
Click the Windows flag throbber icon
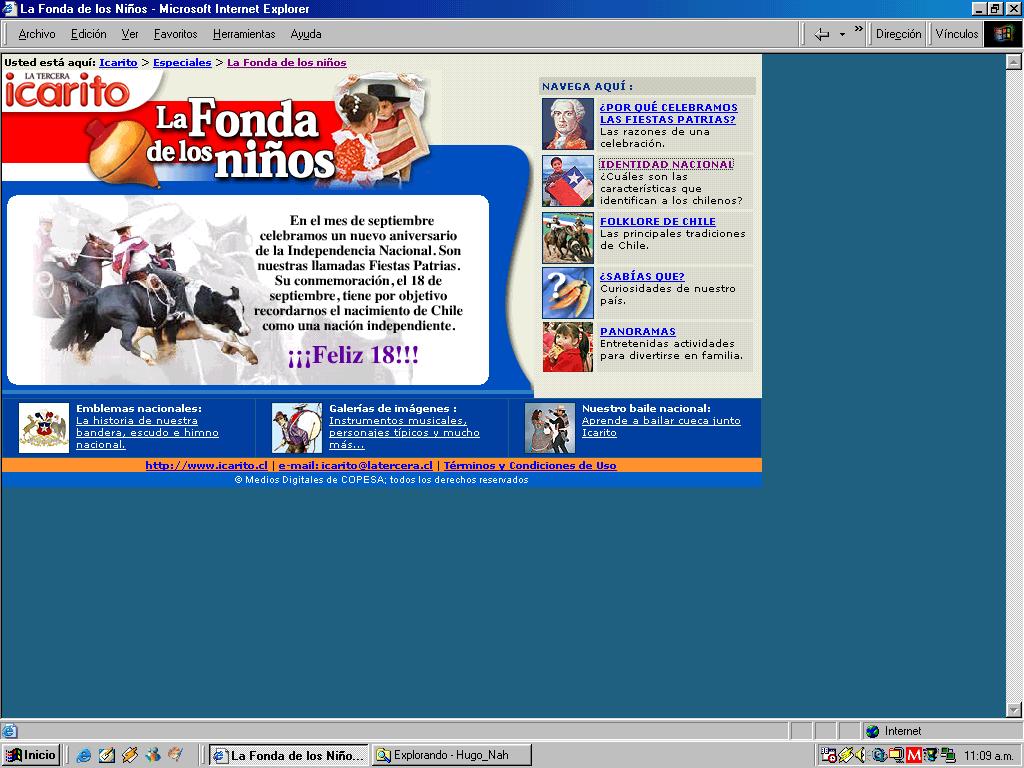(1003, 34)
